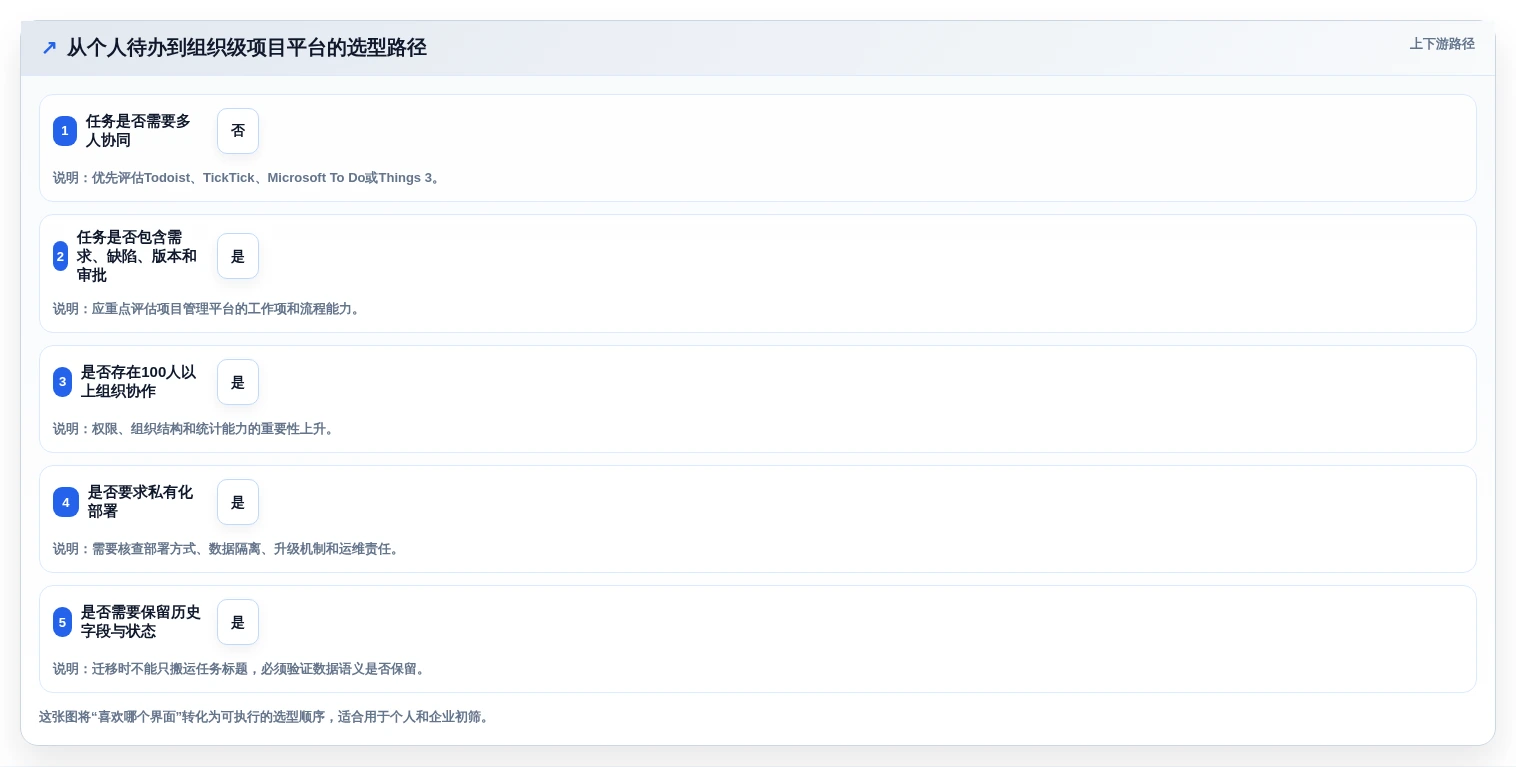
Task: Click the note 应重点评估项目管理平台的工作项和流程能力
Action: [208, 309]
